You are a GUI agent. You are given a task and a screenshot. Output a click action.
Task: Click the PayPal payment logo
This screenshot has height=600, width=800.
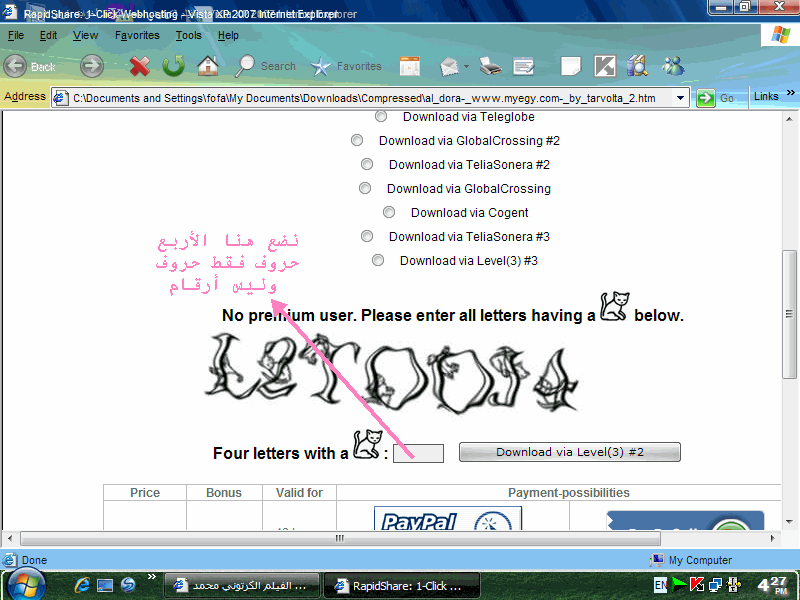(x=447, y=518)
